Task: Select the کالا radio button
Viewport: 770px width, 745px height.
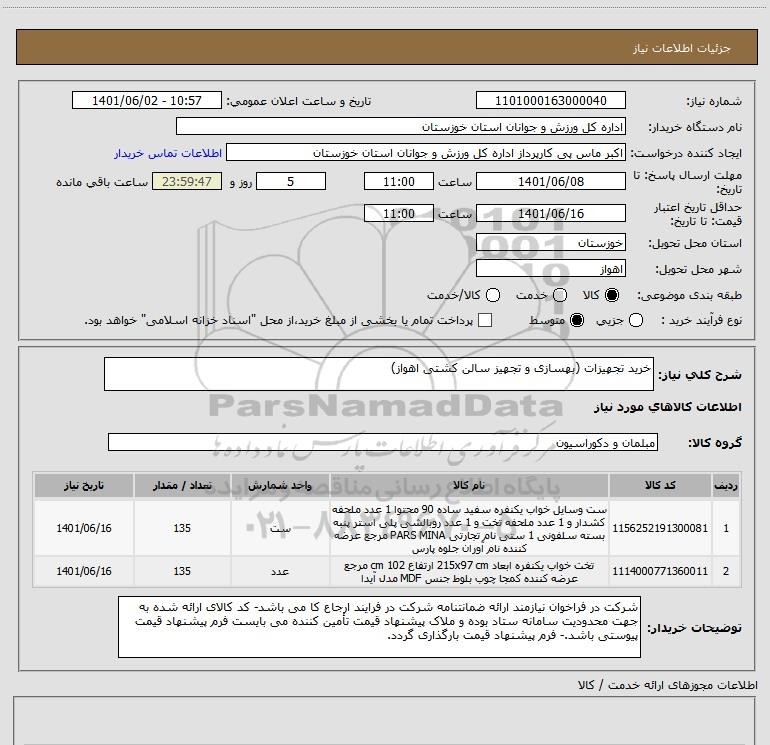Action: [612, 295]
